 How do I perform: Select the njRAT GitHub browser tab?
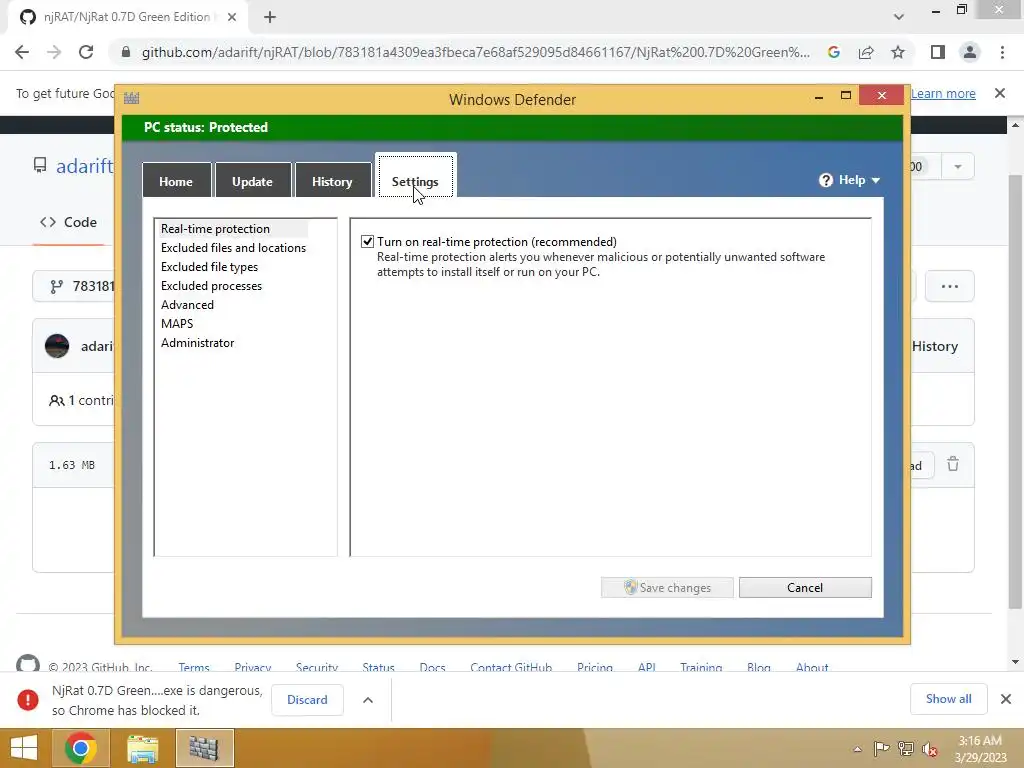click(127, 17)
